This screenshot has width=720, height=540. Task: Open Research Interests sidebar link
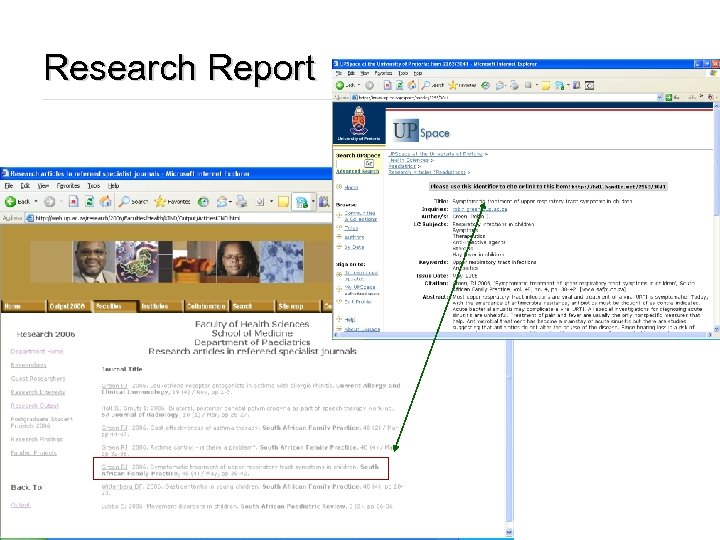[x=38, y=392]
